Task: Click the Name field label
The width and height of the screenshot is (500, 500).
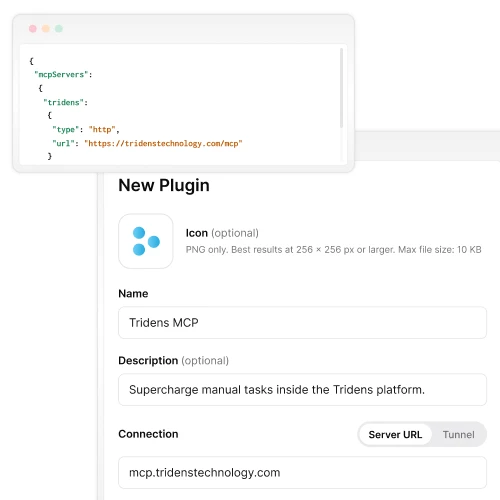Action: [x=133, y=294]
